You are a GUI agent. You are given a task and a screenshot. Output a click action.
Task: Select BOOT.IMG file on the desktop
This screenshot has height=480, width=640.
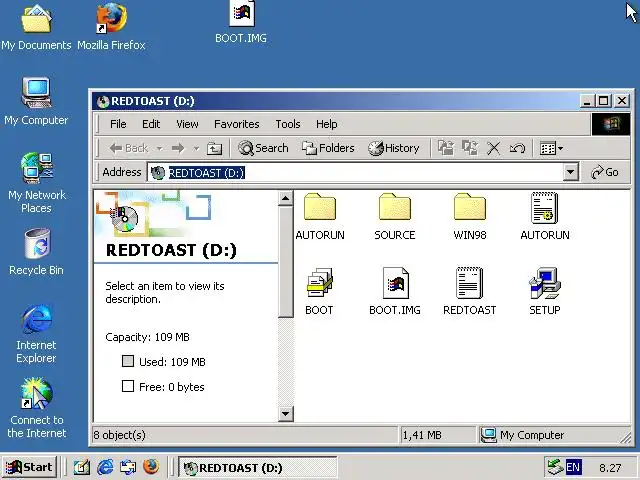pos(241,22)
